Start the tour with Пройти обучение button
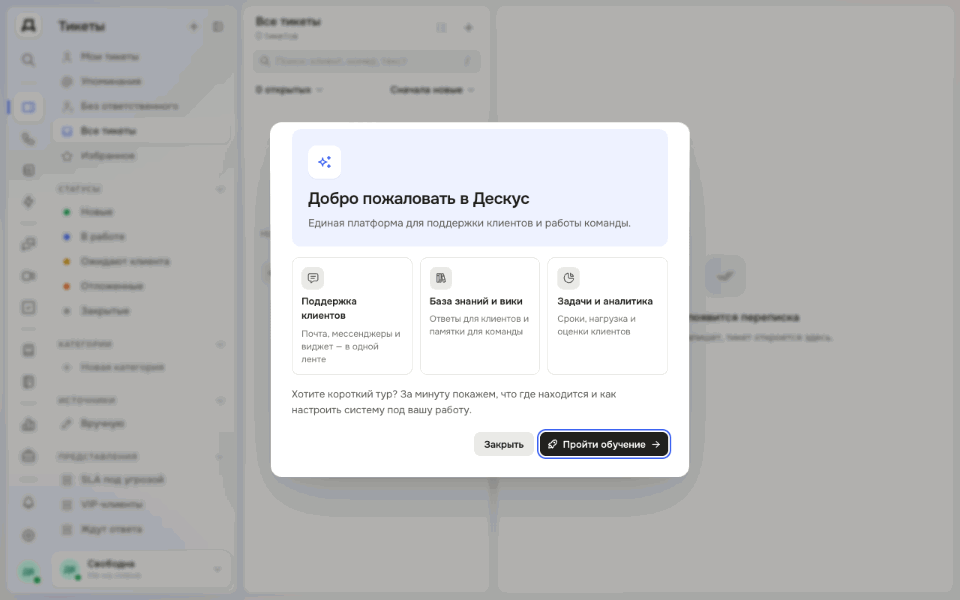Viewport: 960px width, 600px height. (x=604, y=444)
